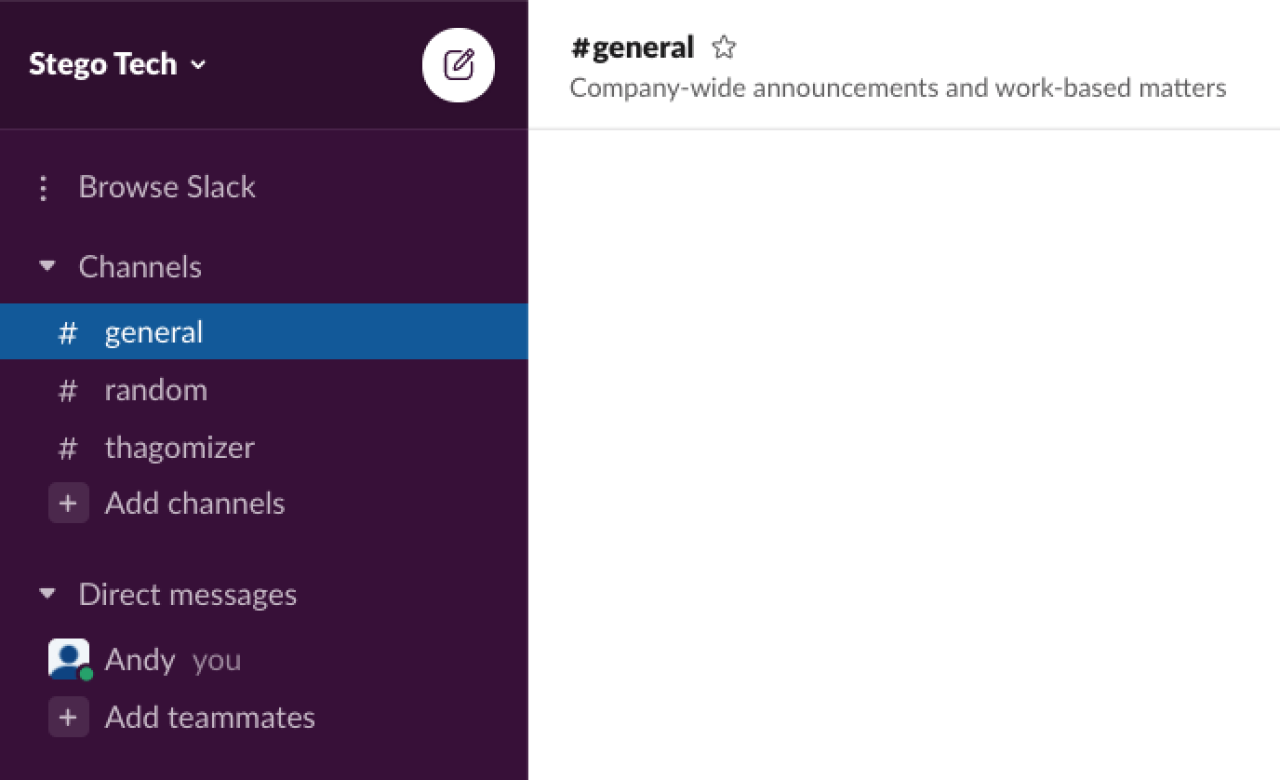Star the #general channel

pos(724,47)
